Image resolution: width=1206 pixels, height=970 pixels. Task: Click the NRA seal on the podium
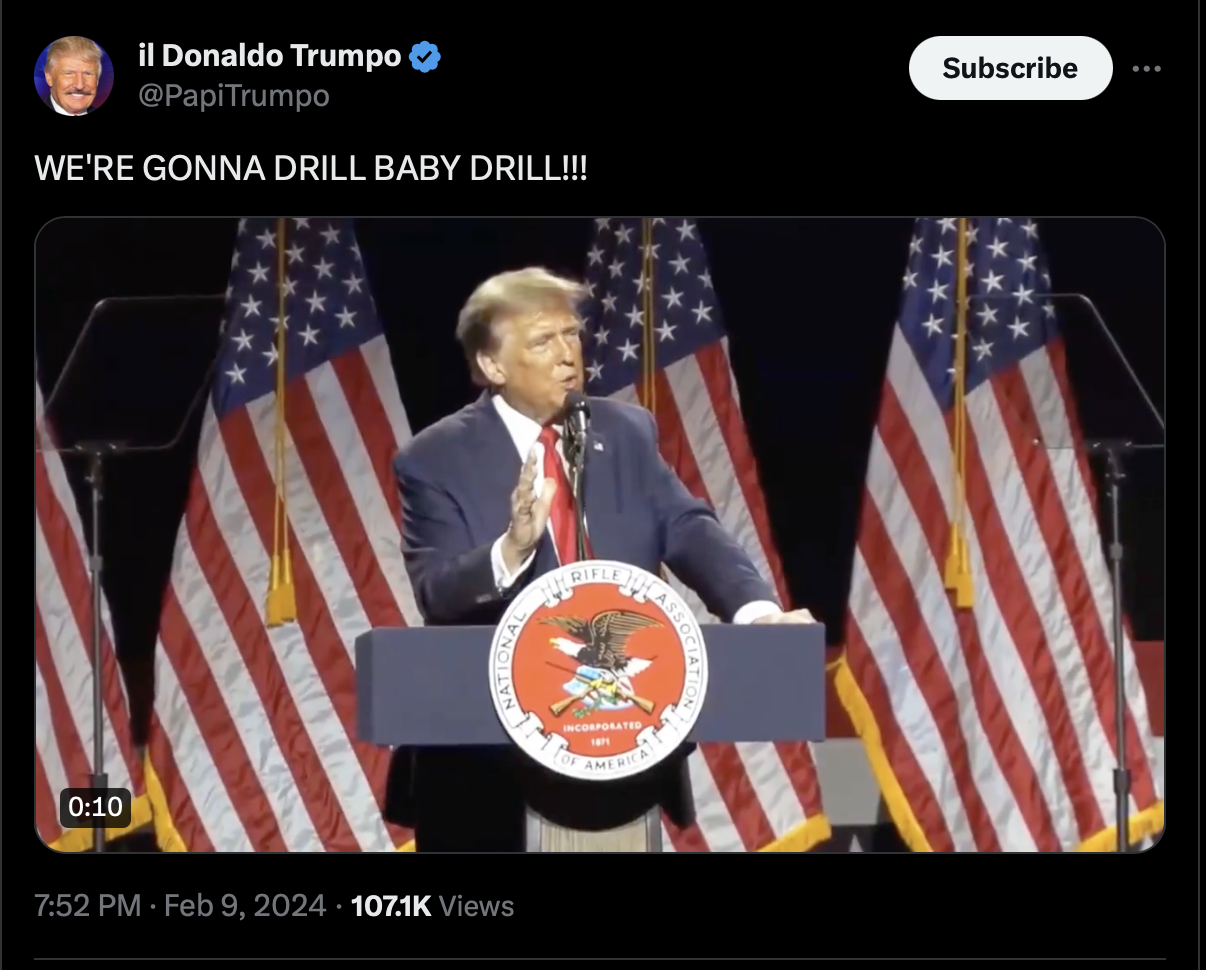598,670
